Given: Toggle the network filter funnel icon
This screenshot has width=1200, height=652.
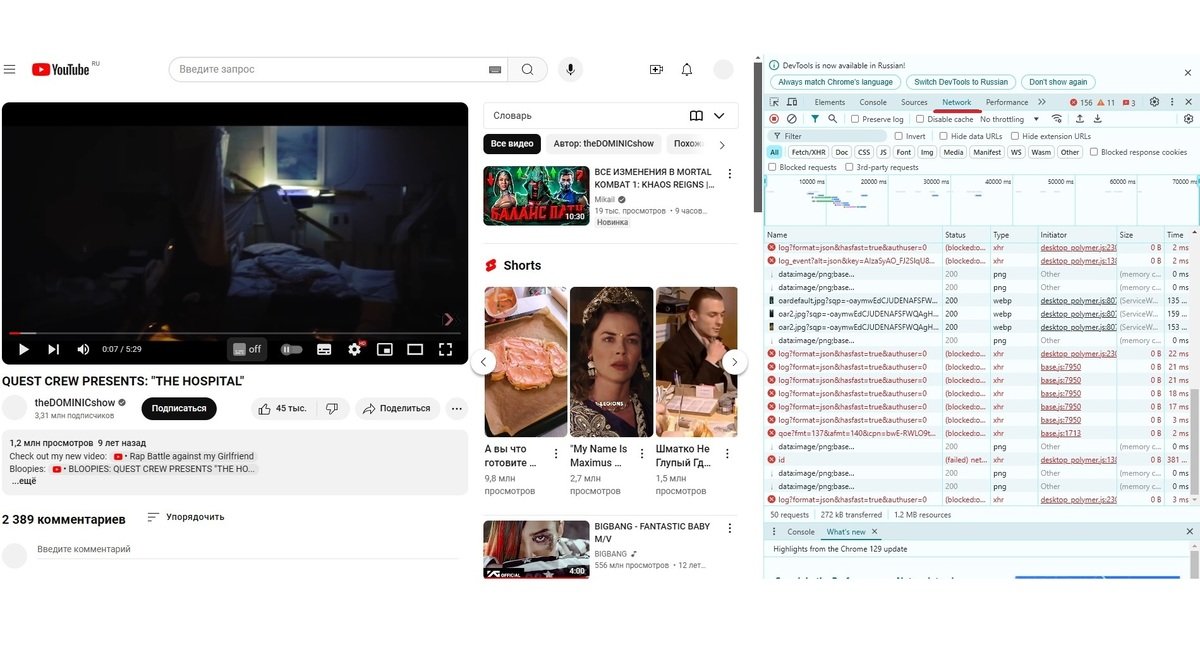Looking at the screenshot, I should [815, 119].
